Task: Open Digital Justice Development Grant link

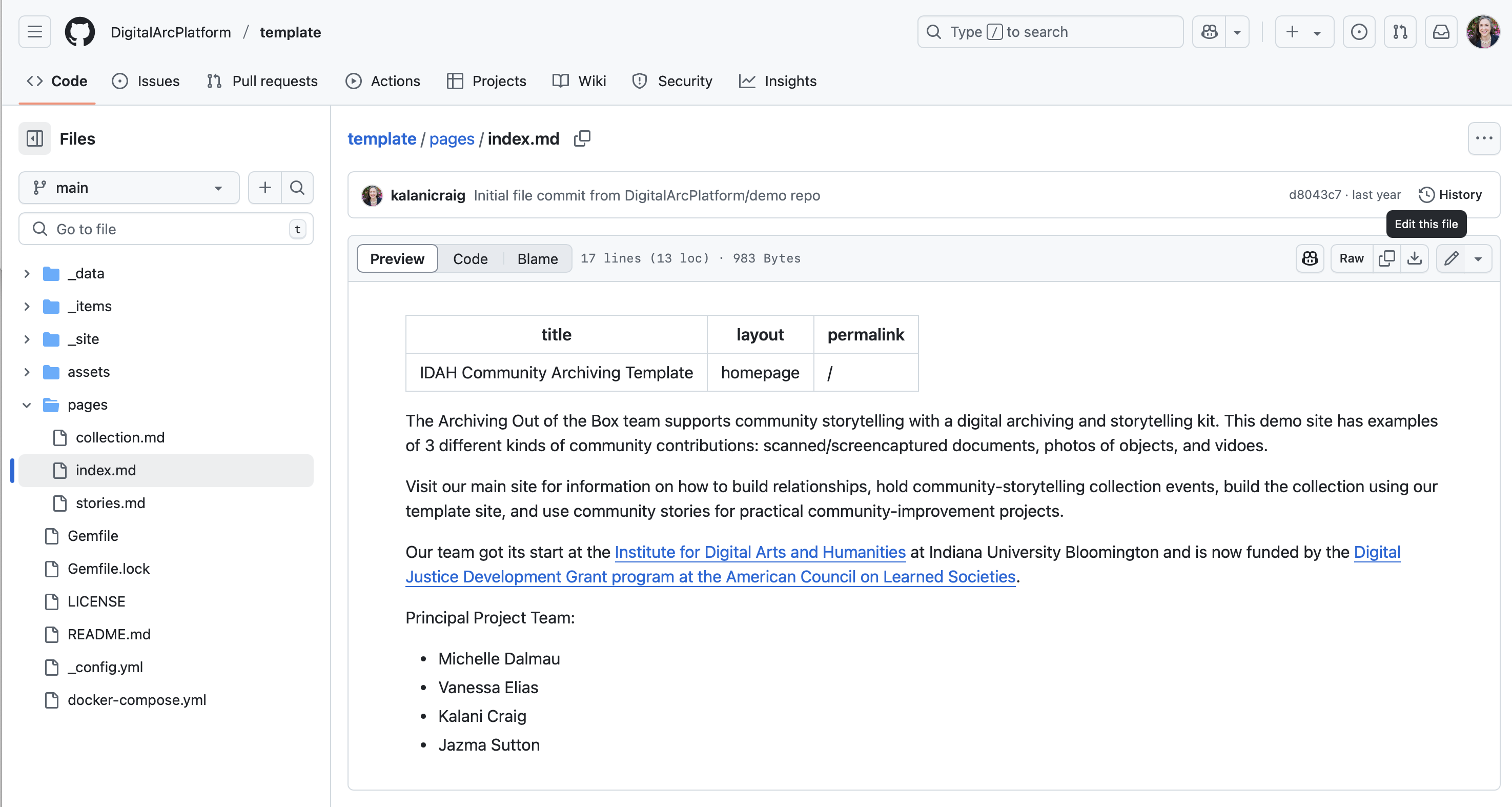Action: point(711,577)
